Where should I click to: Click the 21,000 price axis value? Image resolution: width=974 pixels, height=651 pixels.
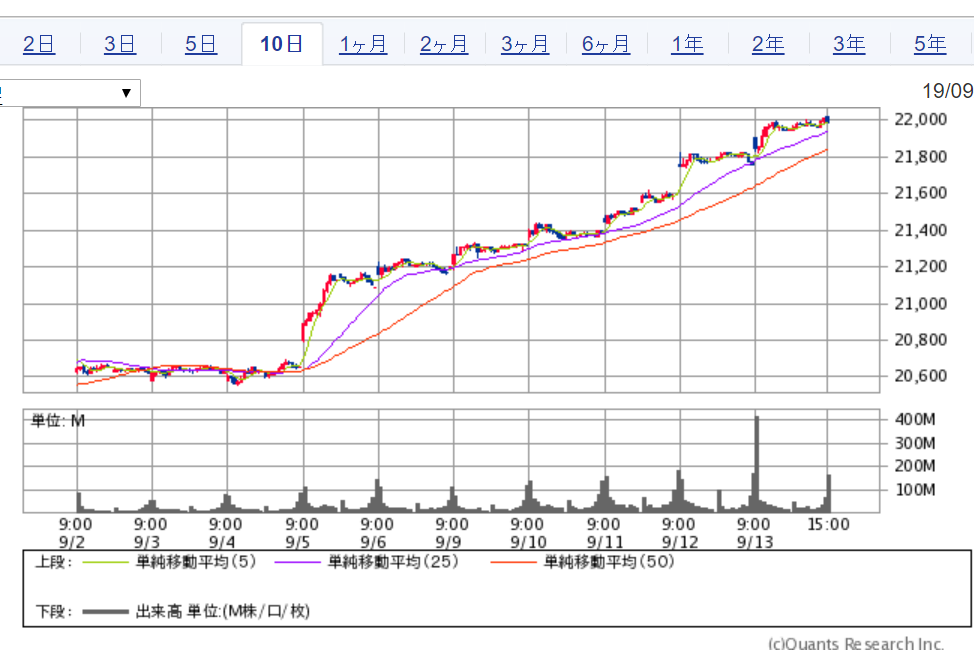coord(921,304)
